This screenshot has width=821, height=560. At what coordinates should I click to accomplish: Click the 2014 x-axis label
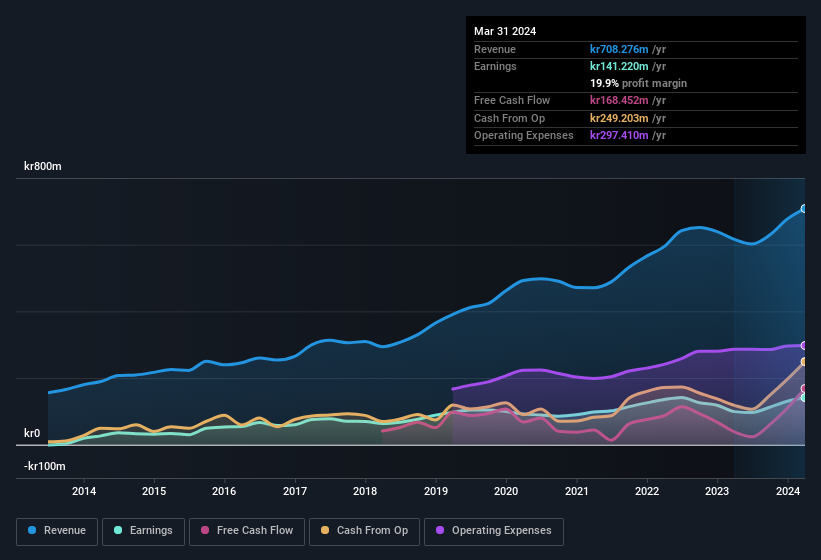[84, 491]
